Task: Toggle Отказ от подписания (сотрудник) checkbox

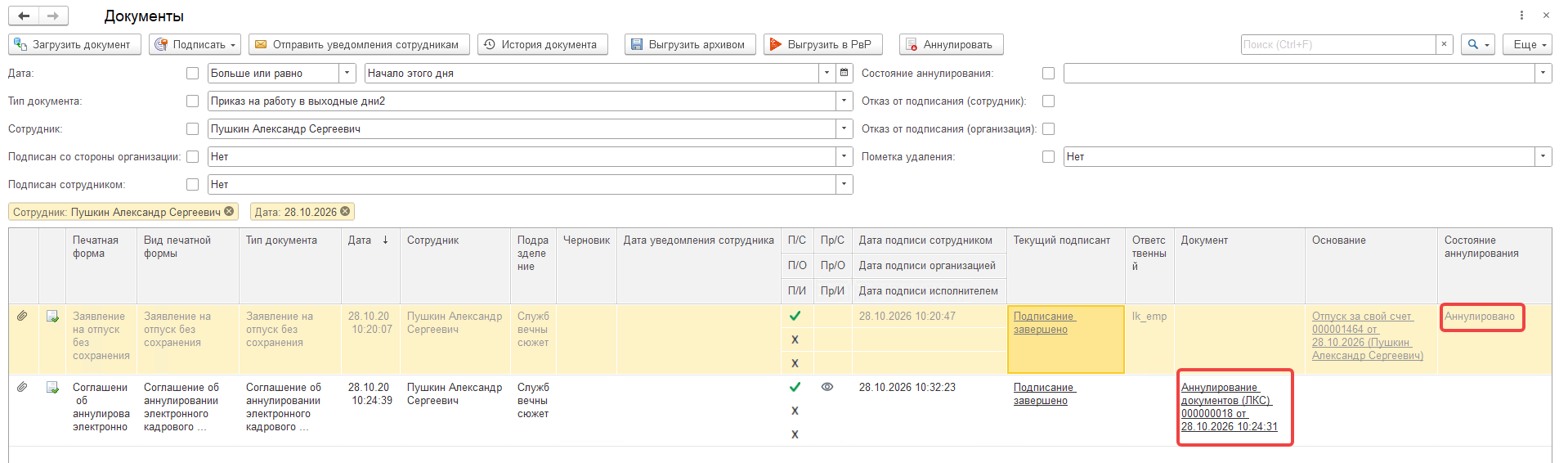Action: (x=1048, y=101)
